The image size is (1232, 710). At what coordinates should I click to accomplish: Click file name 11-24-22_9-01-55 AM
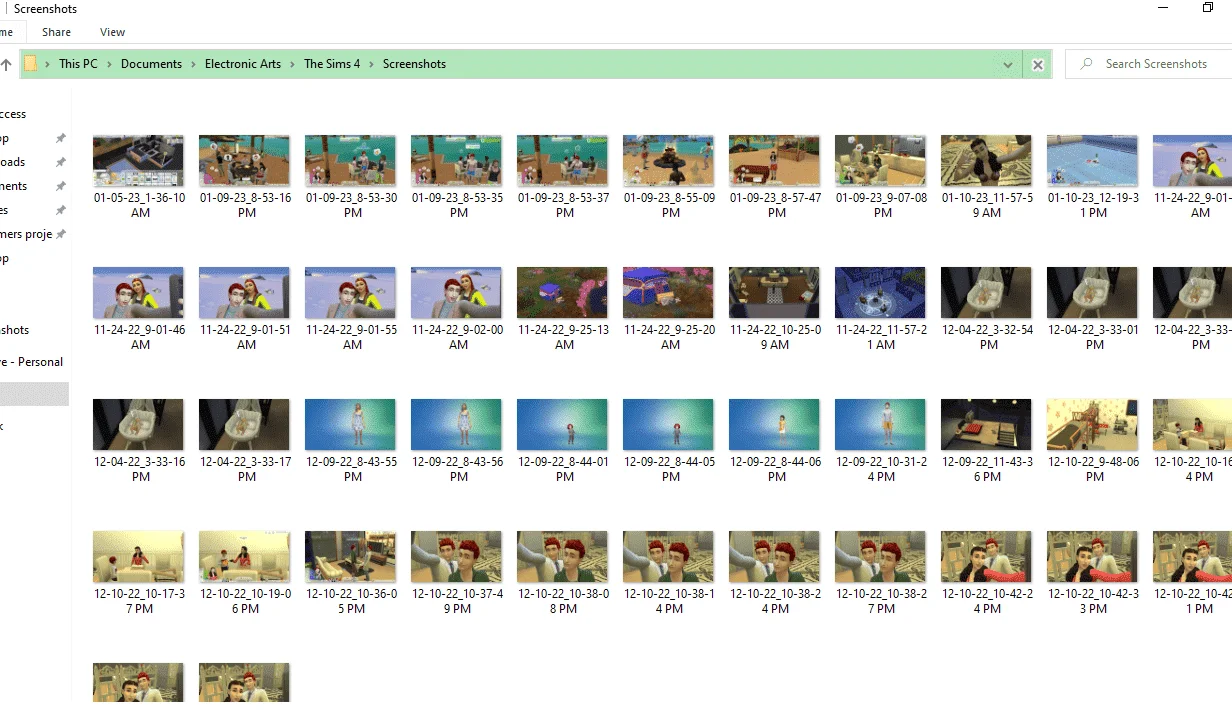pyautogui.click(x=352, y=337)
